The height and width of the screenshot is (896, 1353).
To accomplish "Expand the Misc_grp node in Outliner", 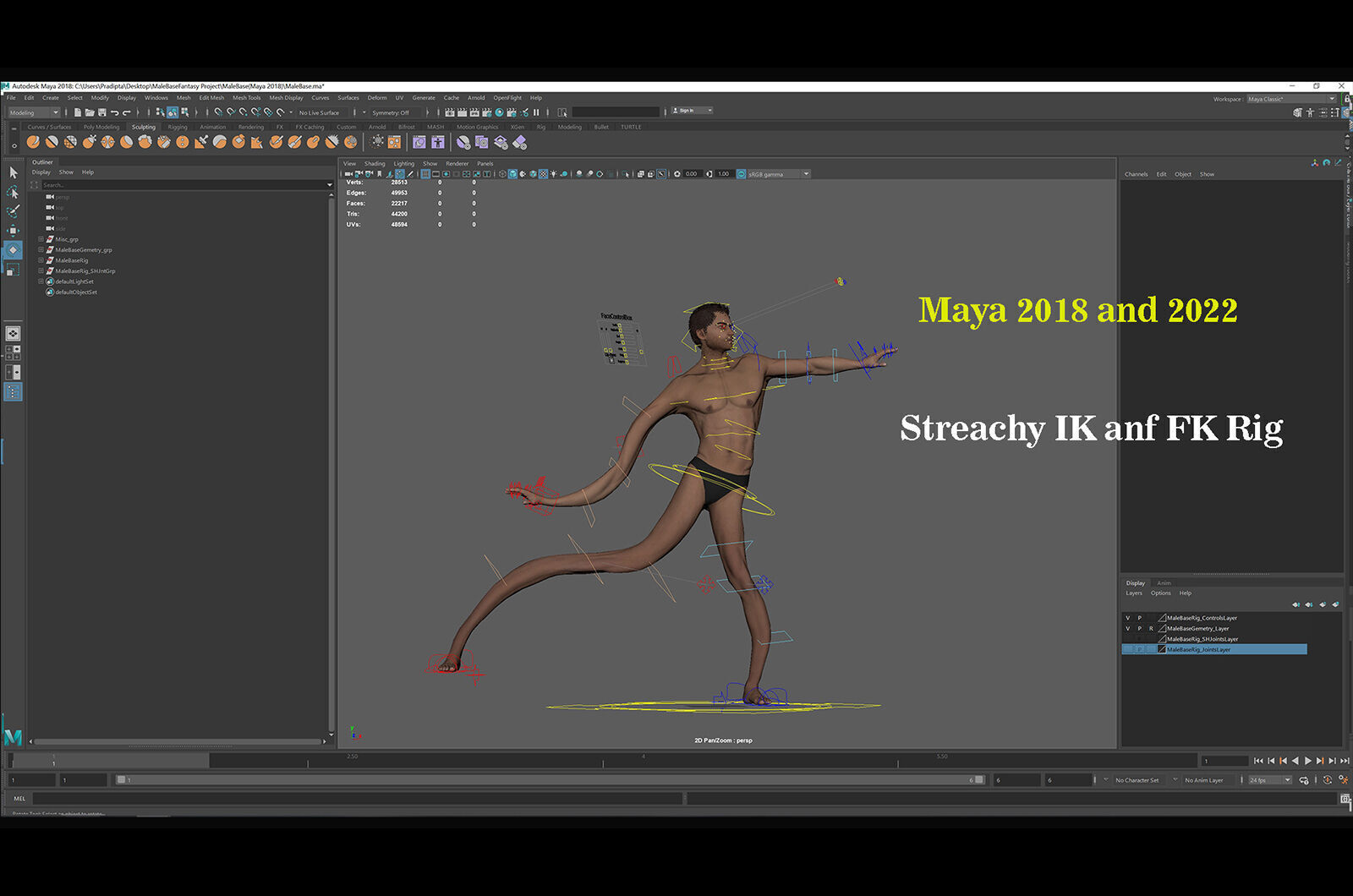I will [x=41, y=239].
